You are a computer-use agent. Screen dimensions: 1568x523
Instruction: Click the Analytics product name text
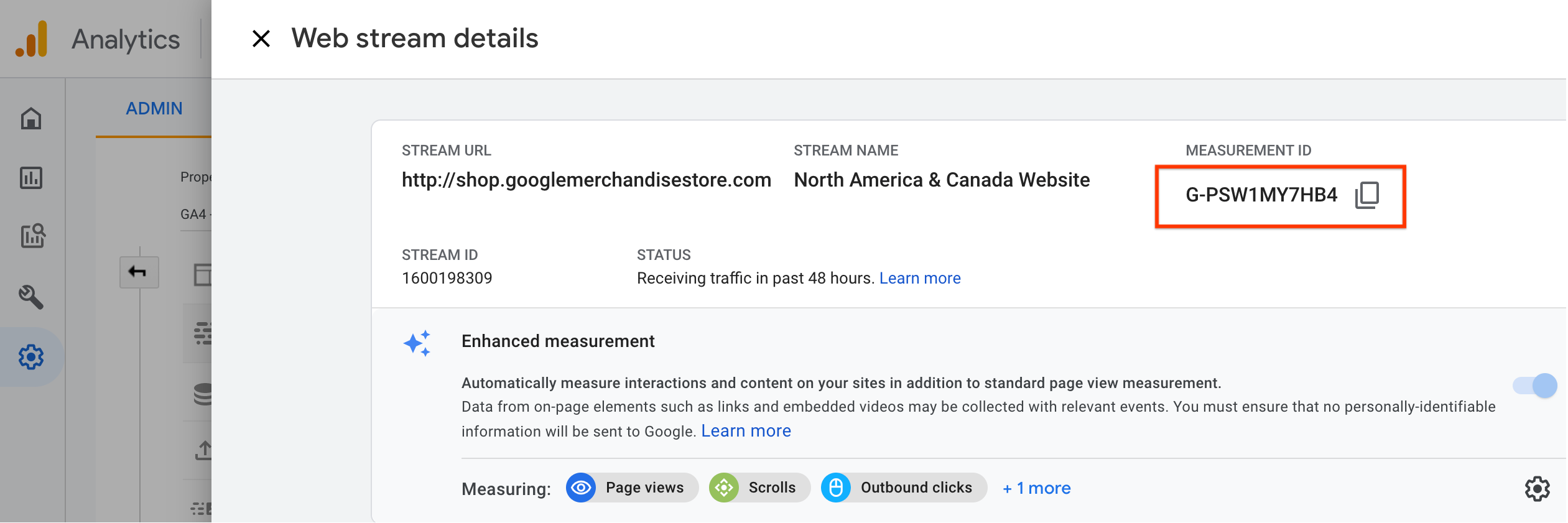click(x=126, y=39)
